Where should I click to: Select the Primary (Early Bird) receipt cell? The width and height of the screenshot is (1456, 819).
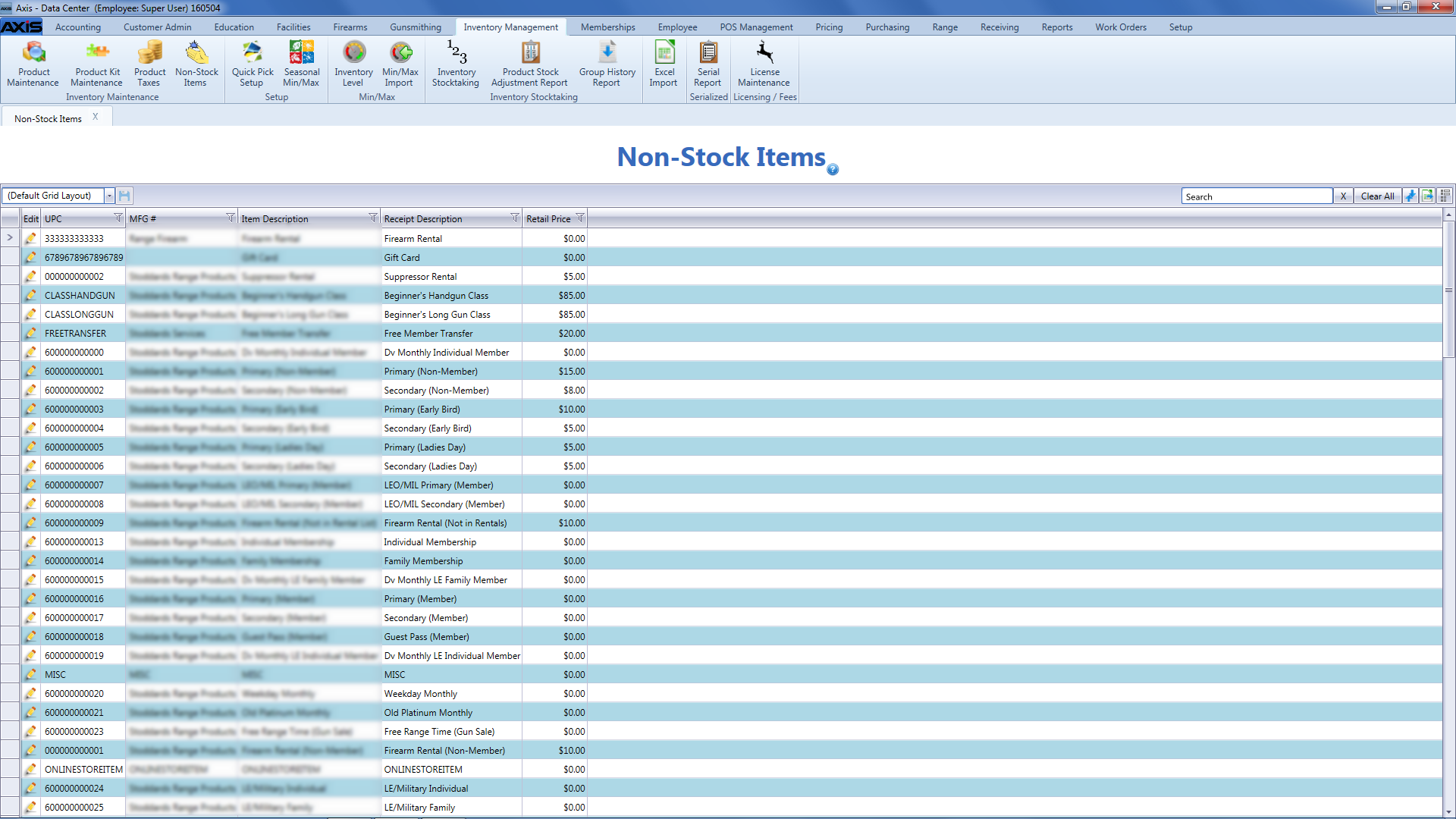tap(451, 409)
